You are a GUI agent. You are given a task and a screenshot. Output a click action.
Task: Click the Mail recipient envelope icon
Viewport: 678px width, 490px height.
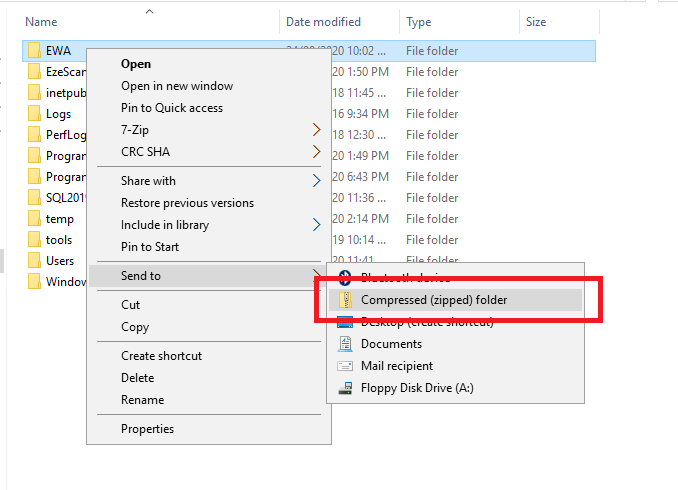click(345, 366)
